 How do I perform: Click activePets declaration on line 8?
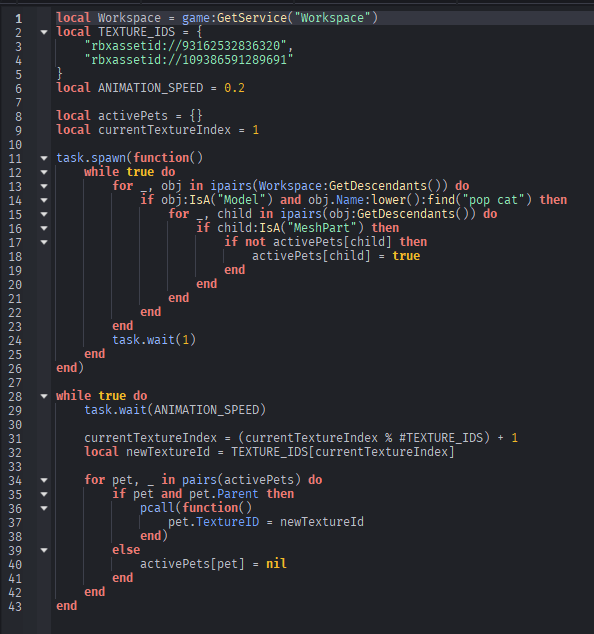pos(133,116)
